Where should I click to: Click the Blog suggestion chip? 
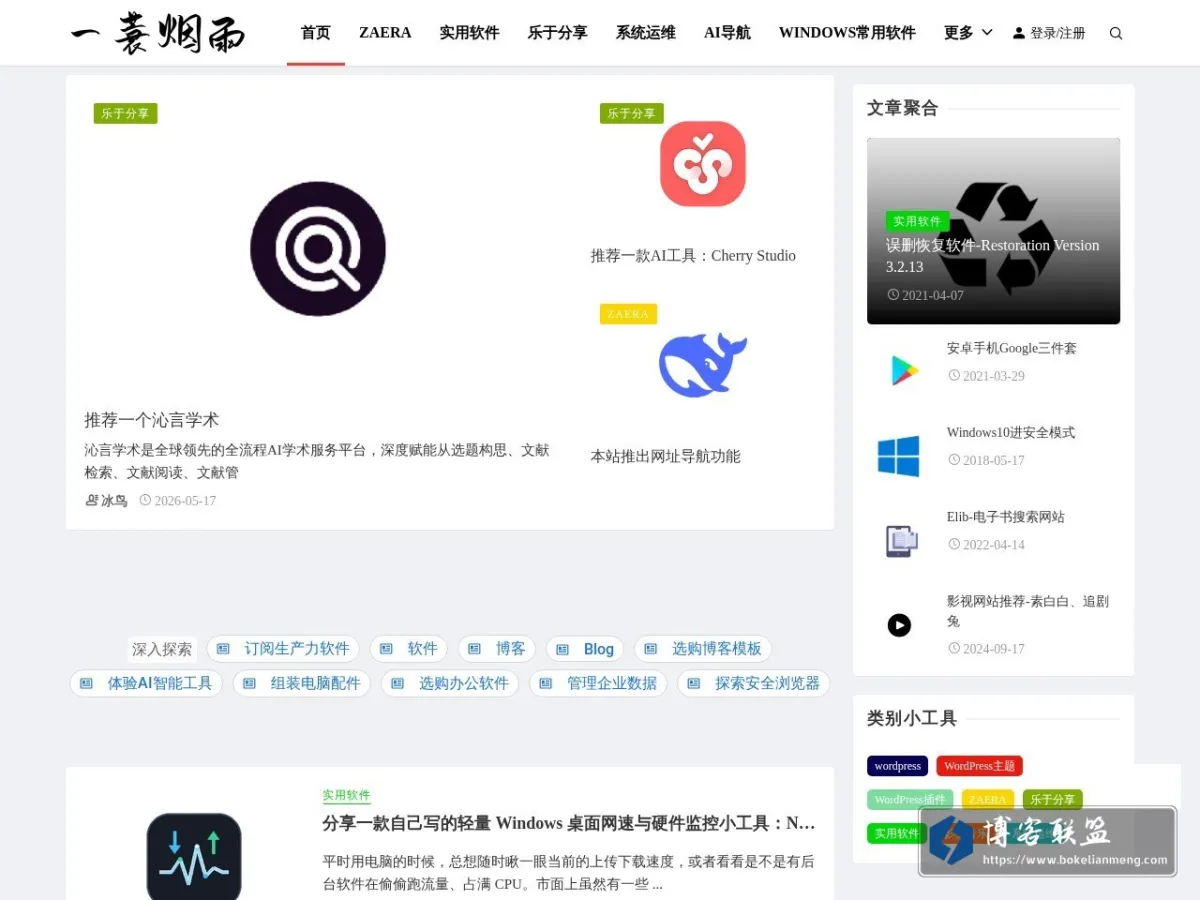pyautogui.click(x=585, y=649)
